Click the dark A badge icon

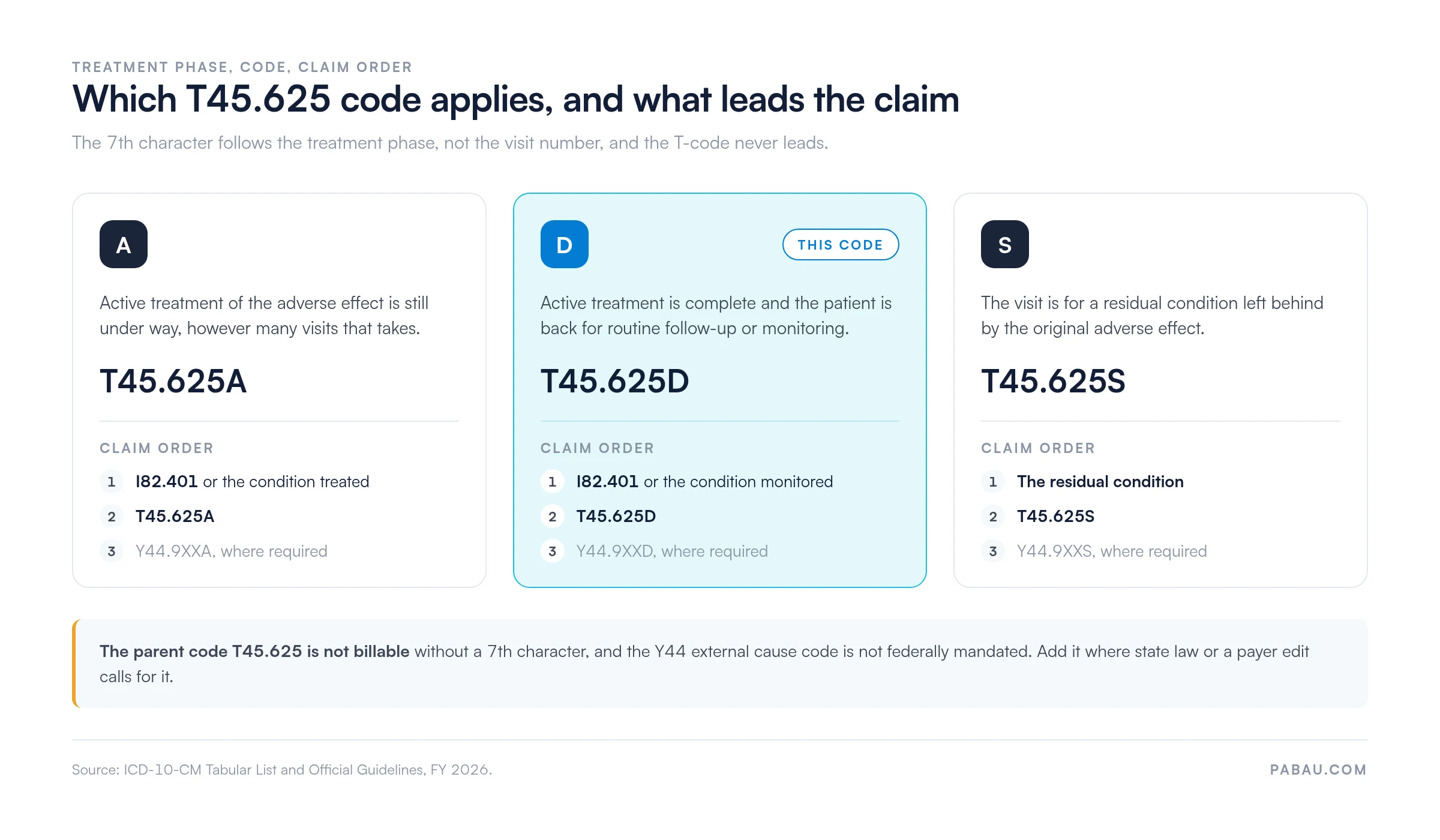[x=124, y=244]
